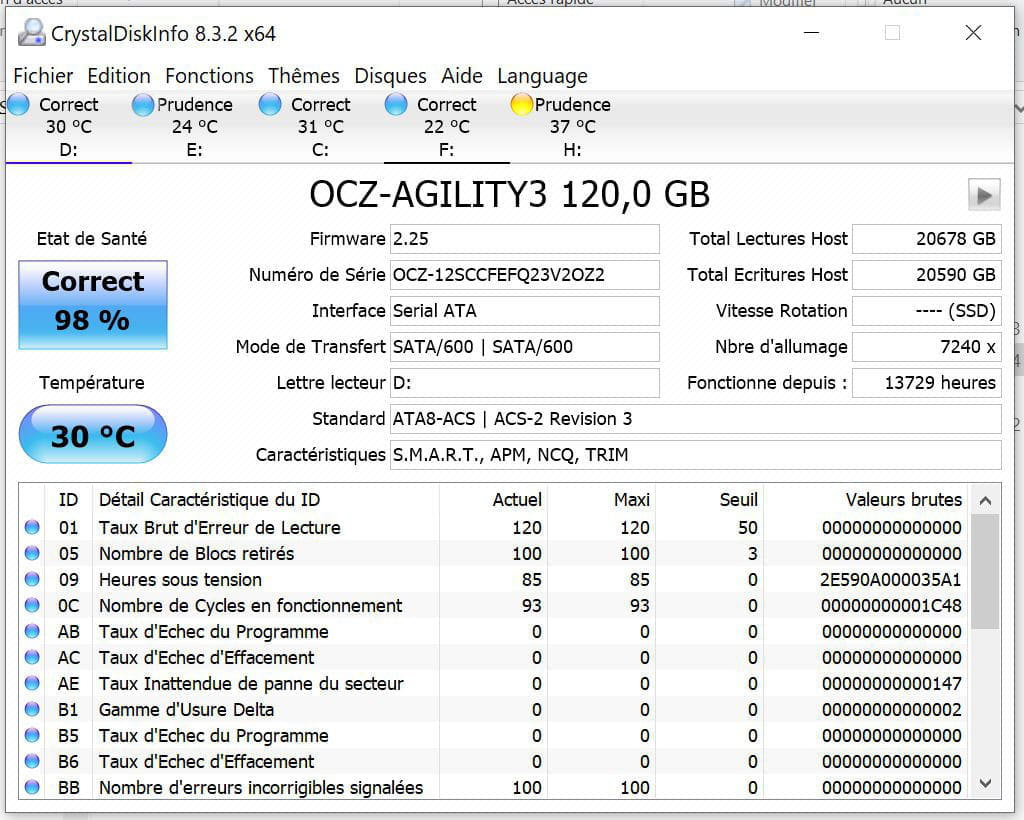The width and height of the screenshot is (1024, 820).
Task: Click the Standard field ATA8-ACS
Action: tap(696, 418)
